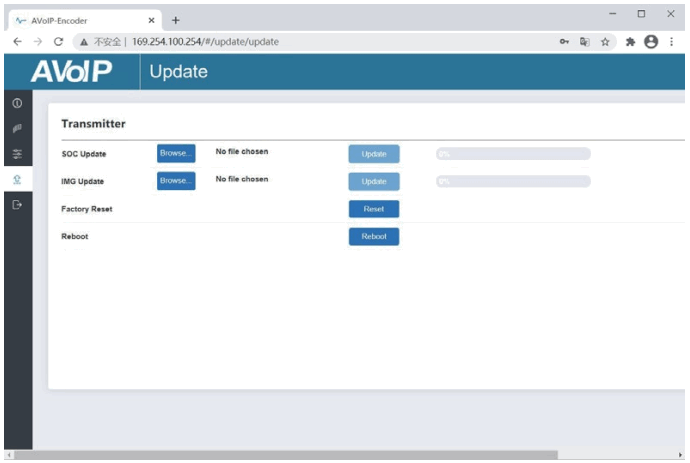The height and width of the screenshot is (463, 690).
Task: Click the Transmitter heading
Action: pos(93,124)
